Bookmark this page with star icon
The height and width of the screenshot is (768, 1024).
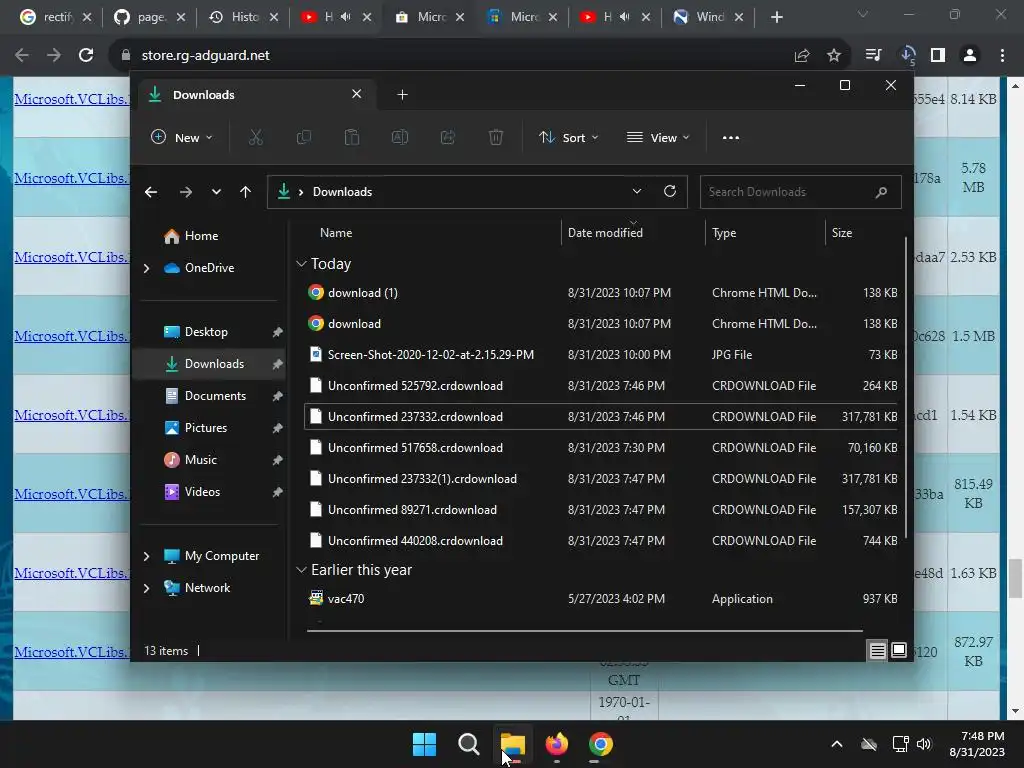[x=834, y=56]
